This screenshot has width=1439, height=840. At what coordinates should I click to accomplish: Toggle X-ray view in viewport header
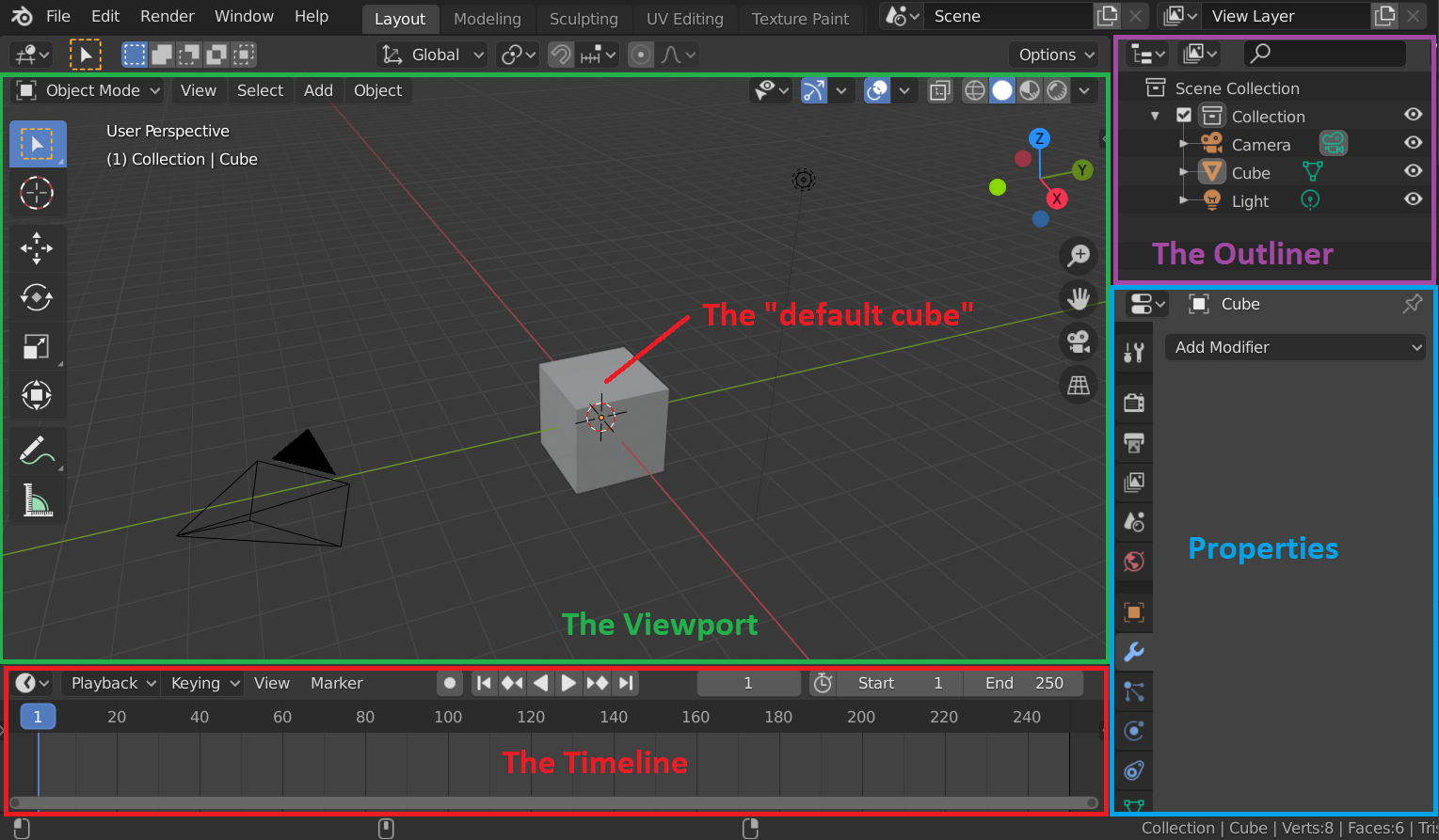(939, 90)
